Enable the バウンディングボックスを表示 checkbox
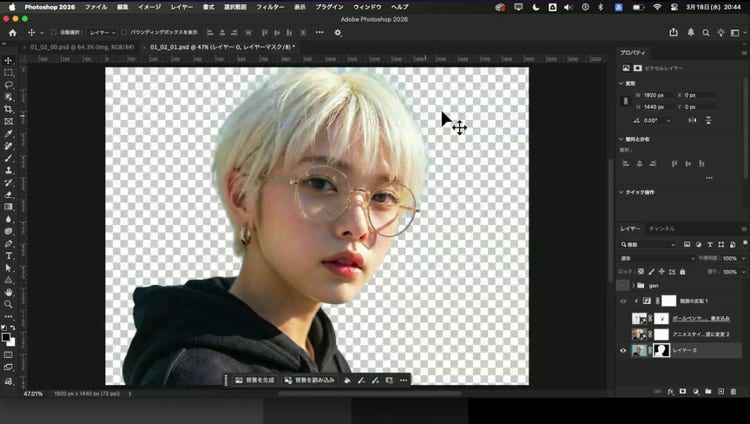 [x=125, y=32]
